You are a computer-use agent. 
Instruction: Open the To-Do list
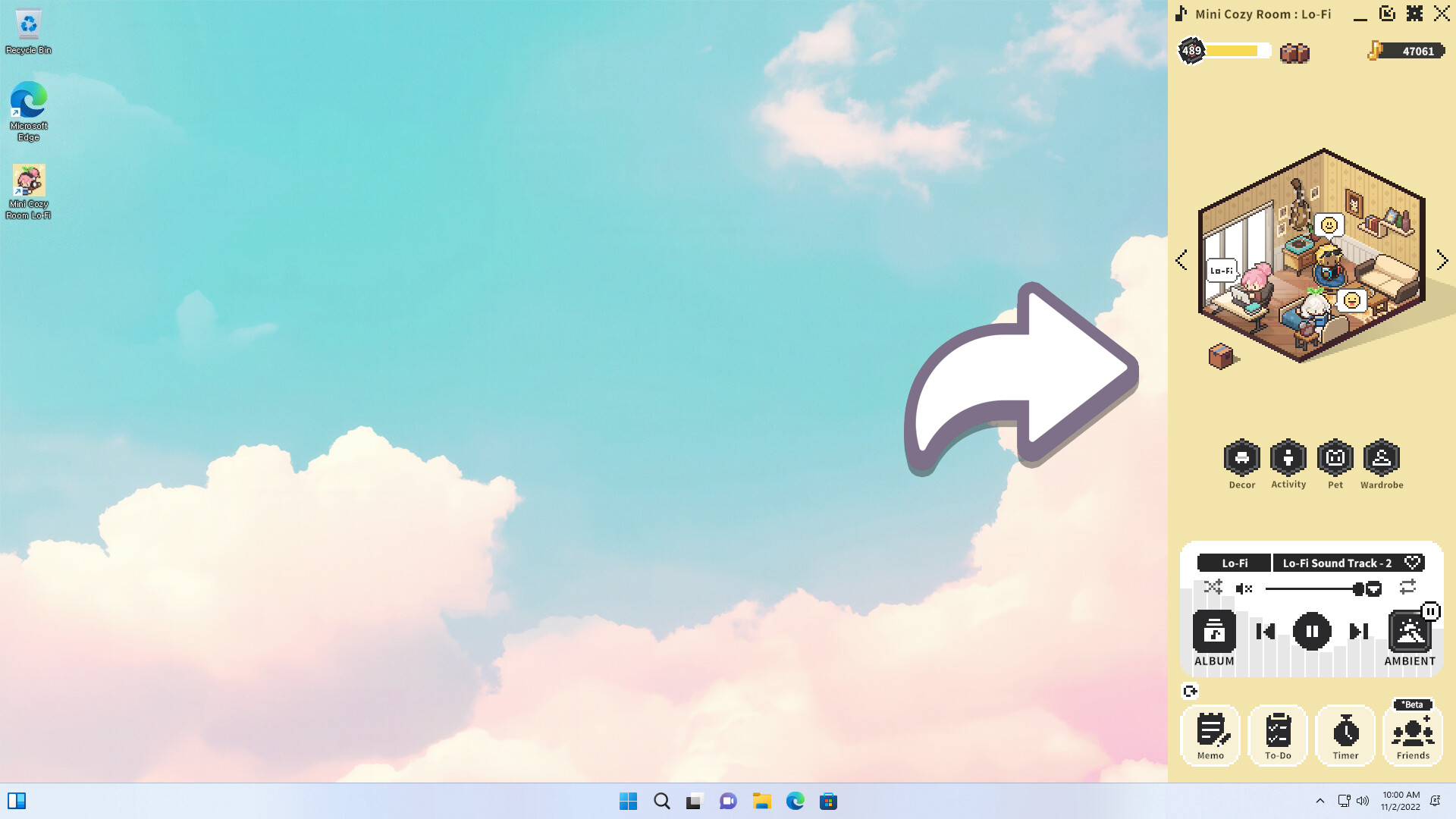[x=1278, y=734]
